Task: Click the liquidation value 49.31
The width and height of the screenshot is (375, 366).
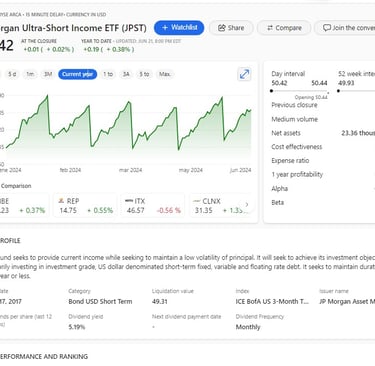Action: tap(160, 301)
